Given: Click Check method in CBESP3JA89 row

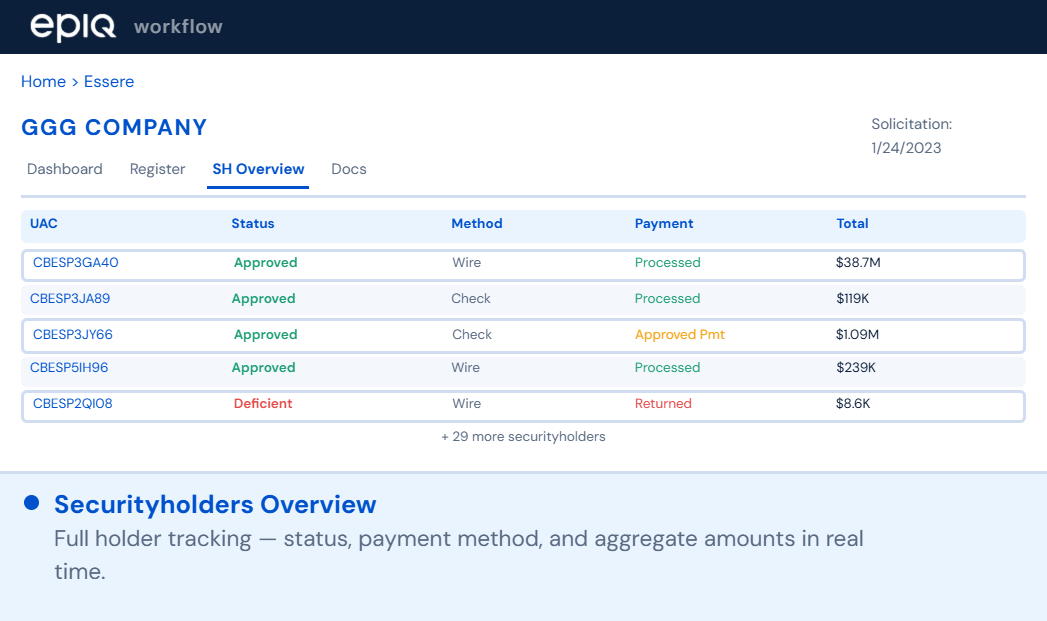Looking at the screenshot, I should pos(471,298).
